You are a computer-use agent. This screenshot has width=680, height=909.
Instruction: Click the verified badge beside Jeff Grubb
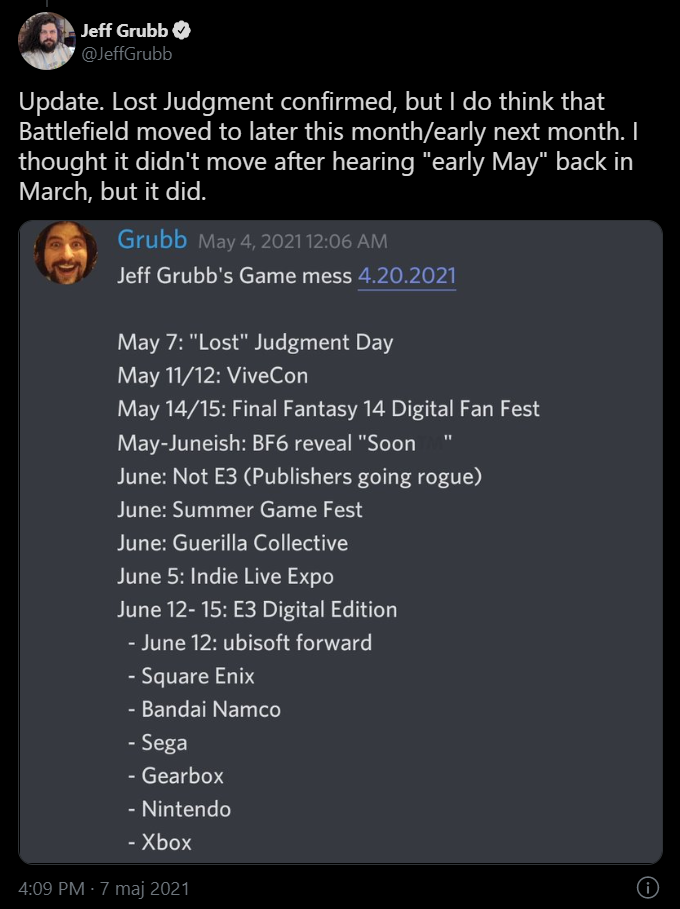[x=183, y=31]
